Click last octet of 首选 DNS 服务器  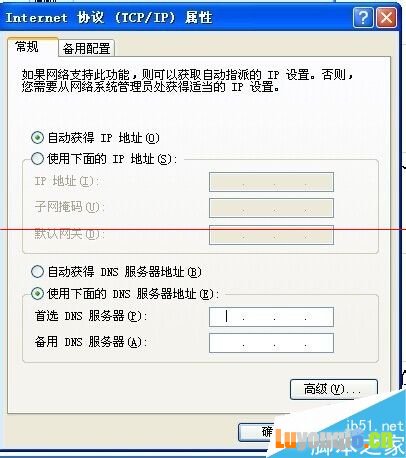point(319,317)
